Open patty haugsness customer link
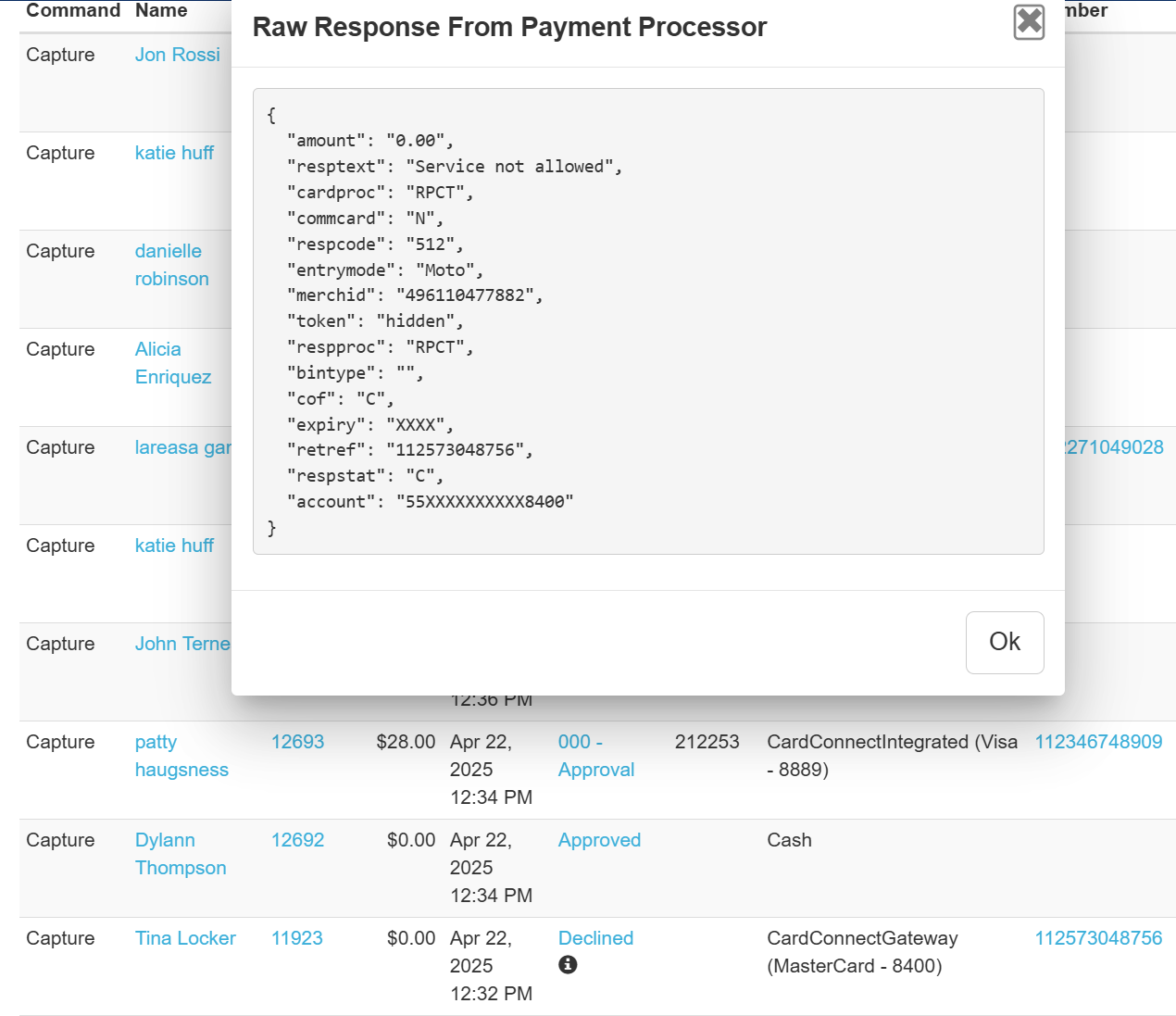Image resolution: width=1176 pixels, height=1016 pixels. [181, 756]
